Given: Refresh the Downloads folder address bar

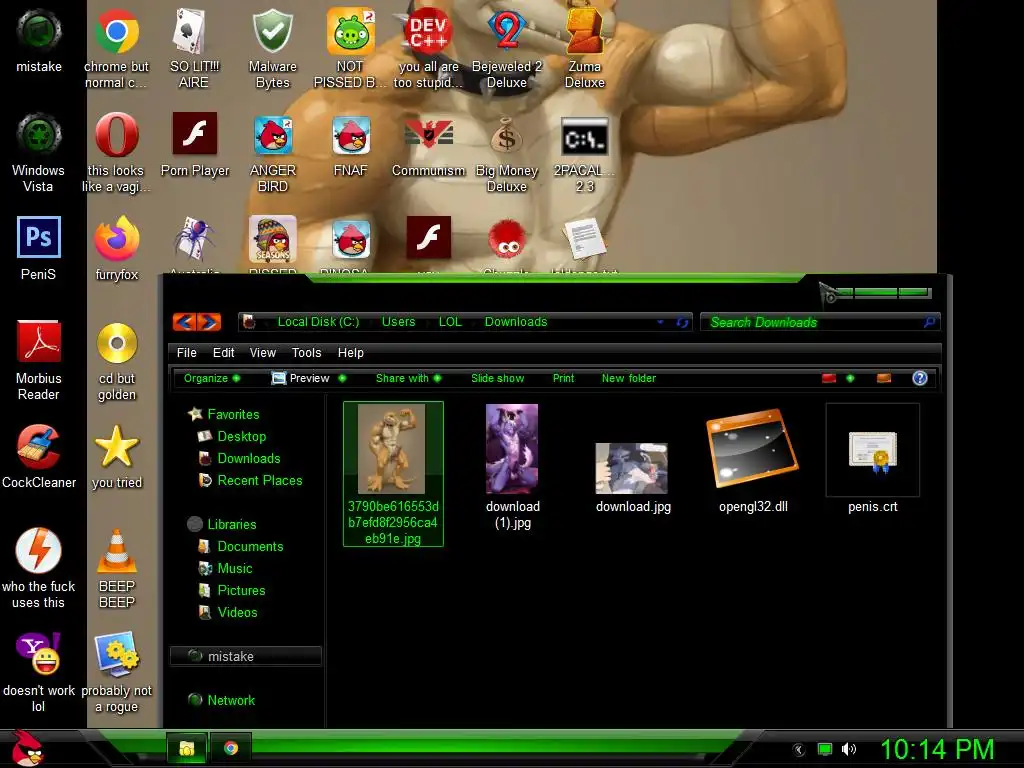Looking at the screenshot, I should click(x=682, y=322).
